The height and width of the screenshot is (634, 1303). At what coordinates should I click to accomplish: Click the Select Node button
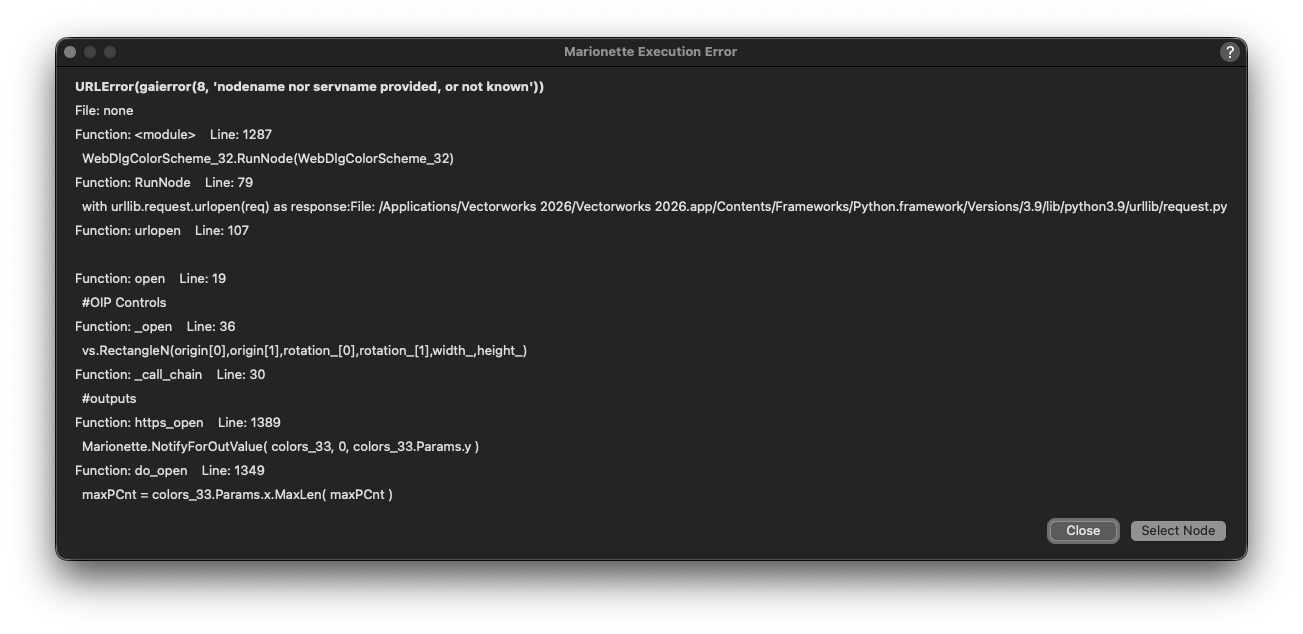click(1177, 531)
